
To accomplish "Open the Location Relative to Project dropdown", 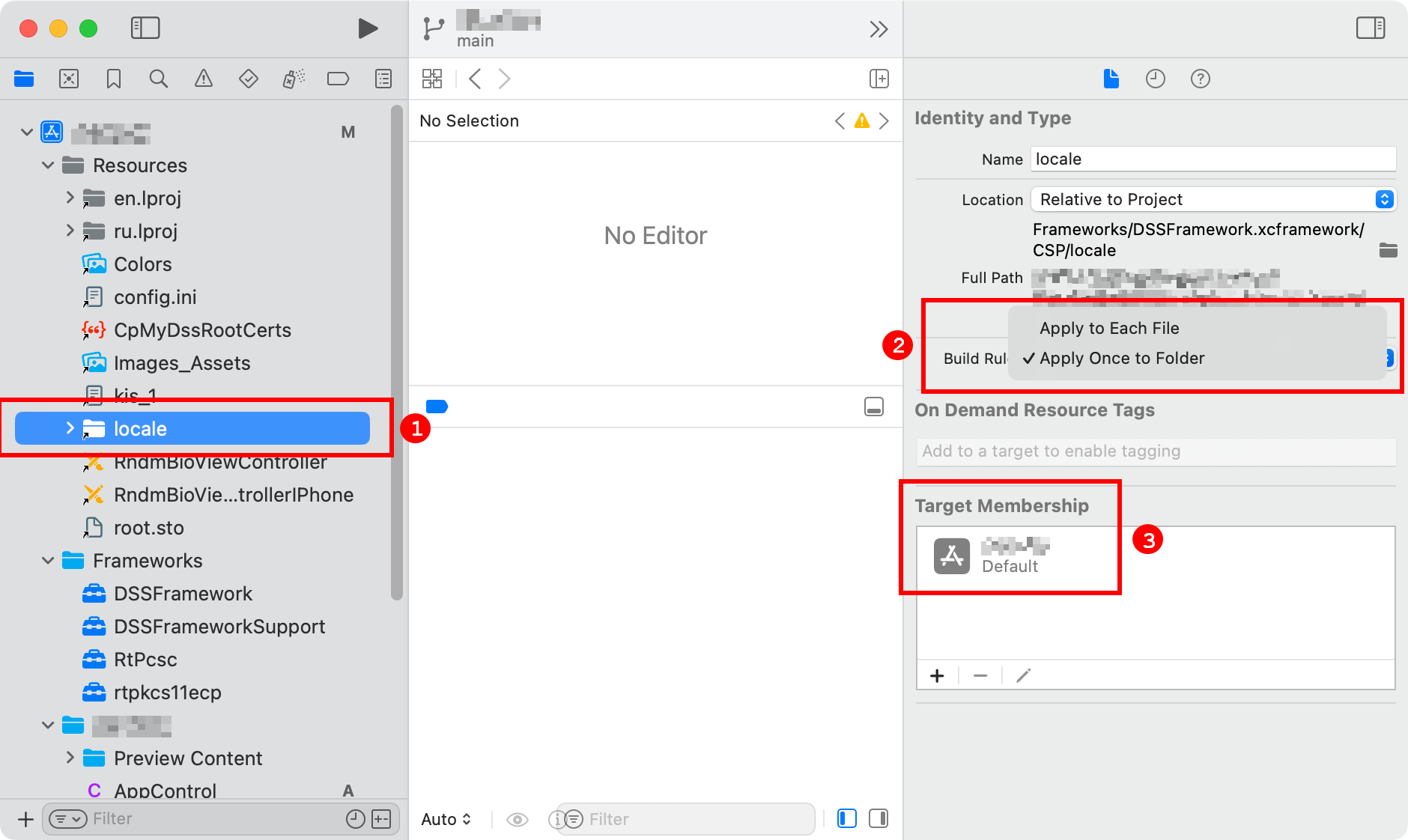I will 1213,199.
